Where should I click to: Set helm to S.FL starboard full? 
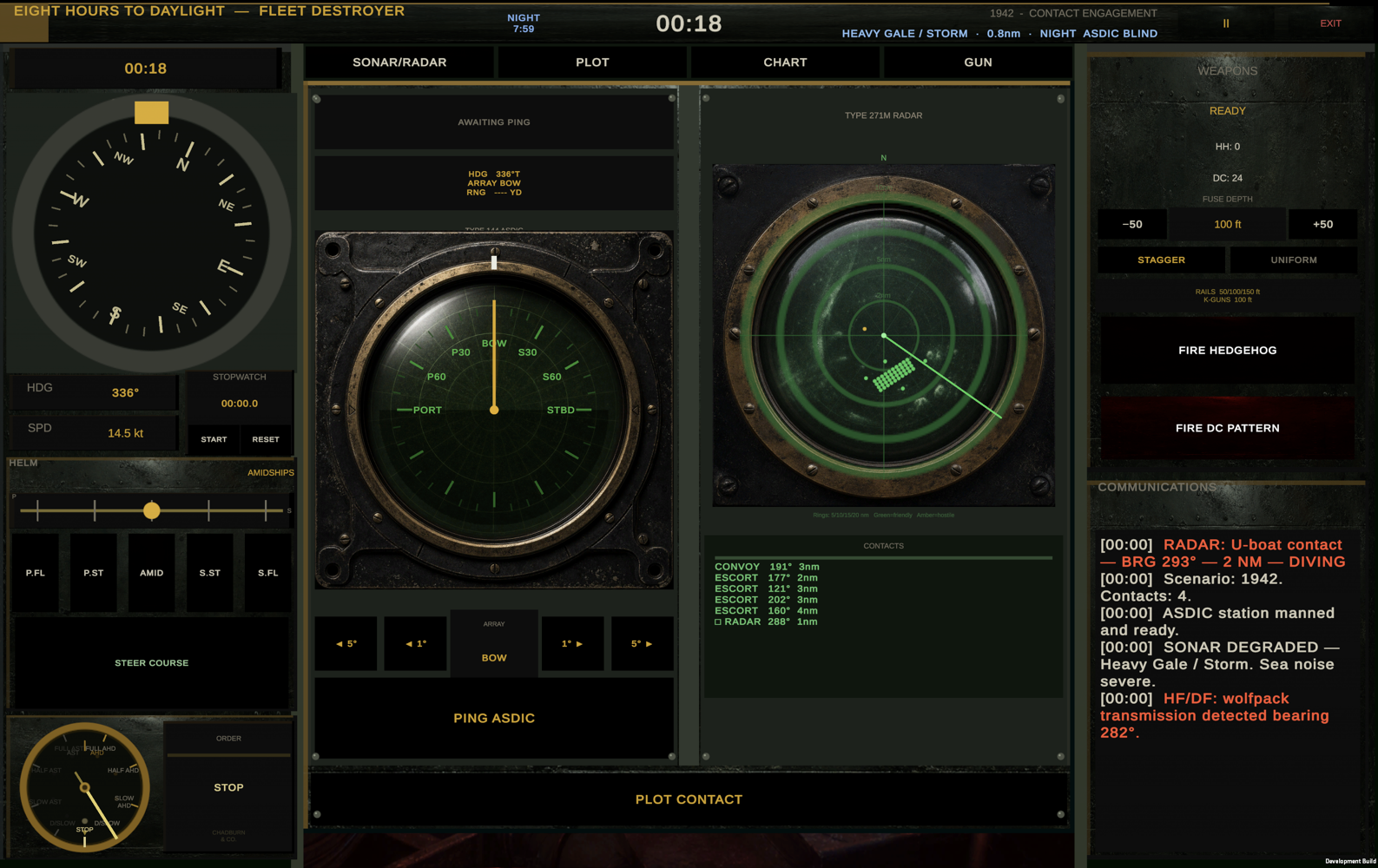click(x=268, y=573)
